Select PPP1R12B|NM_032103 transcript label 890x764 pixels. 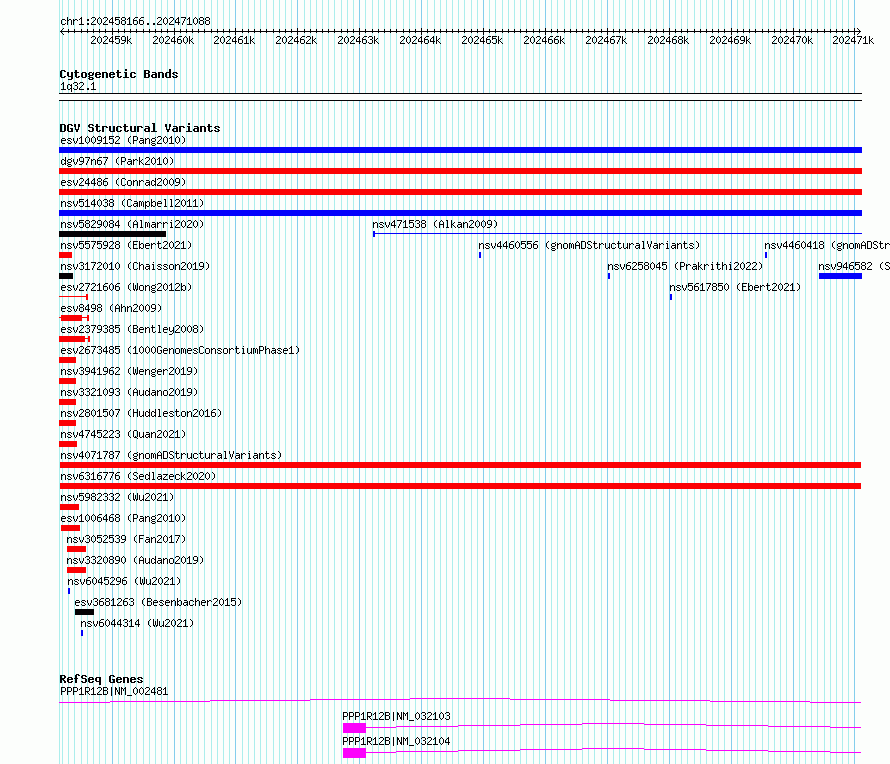tap(396, 716)
